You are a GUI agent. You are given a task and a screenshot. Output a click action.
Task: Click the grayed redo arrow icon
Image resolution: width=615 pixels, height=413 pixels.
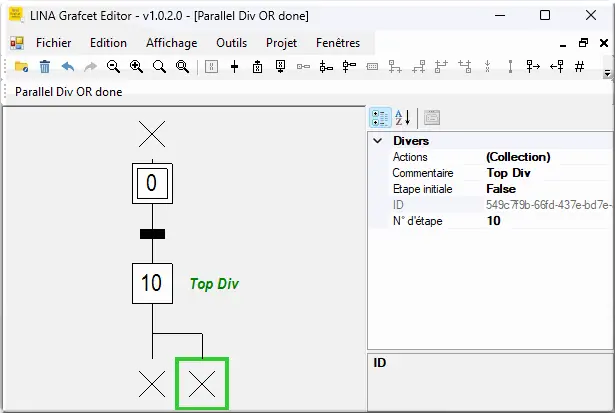(91, 67)
